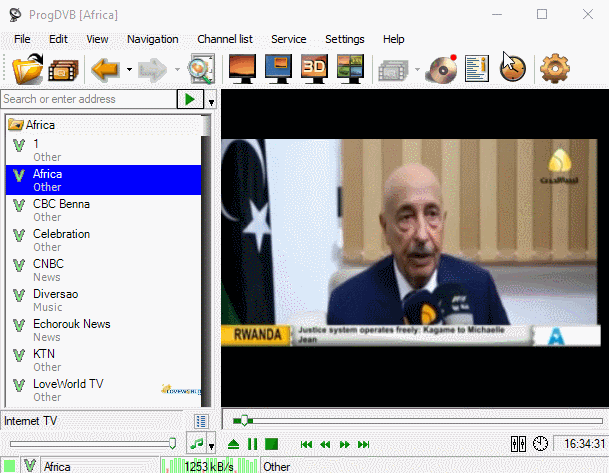Expand the forward arrow history dropdown

(x=177, y=70)
